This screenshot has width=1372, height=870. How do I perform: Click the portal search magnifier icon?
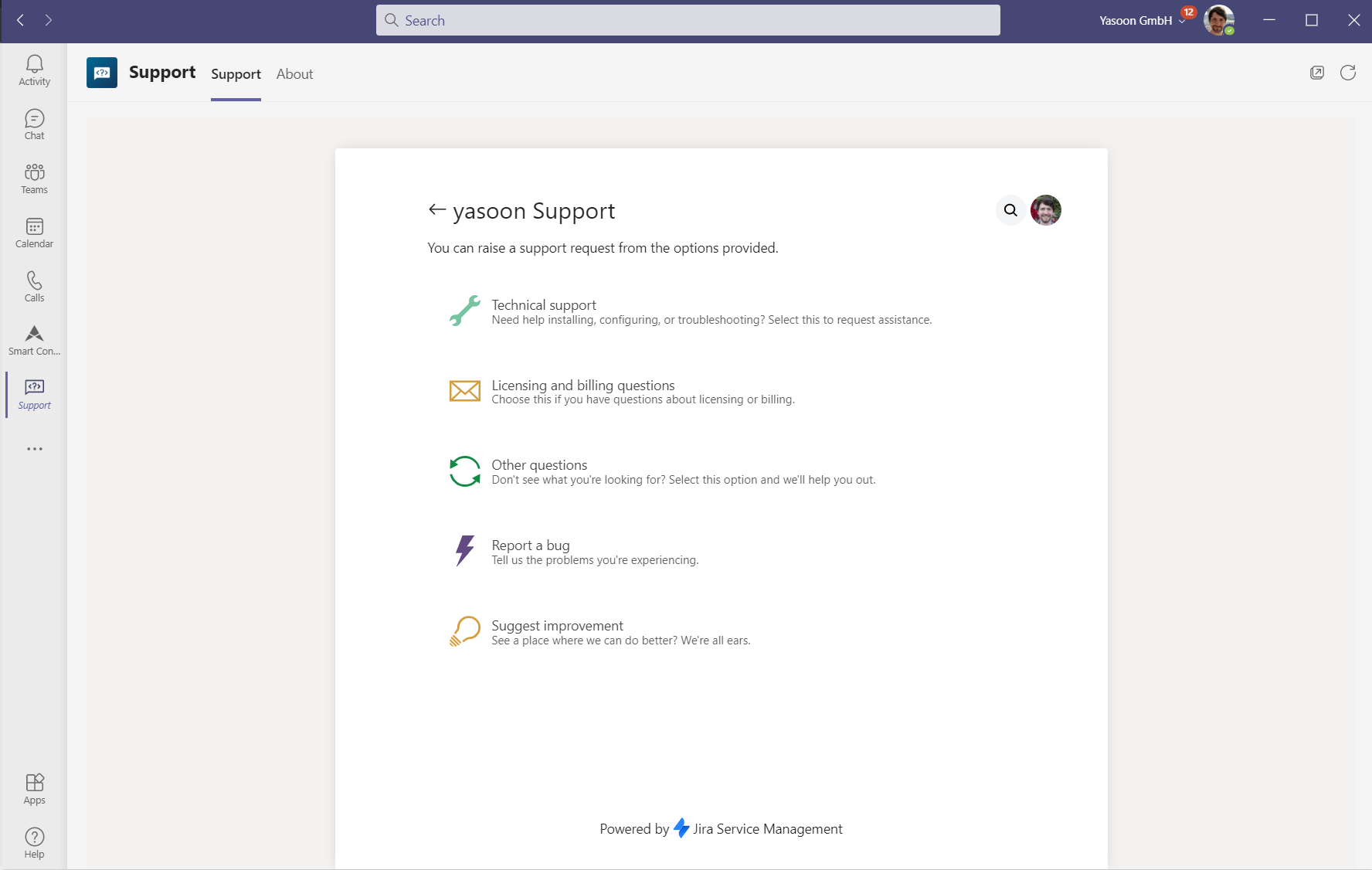click(1010, 210)
